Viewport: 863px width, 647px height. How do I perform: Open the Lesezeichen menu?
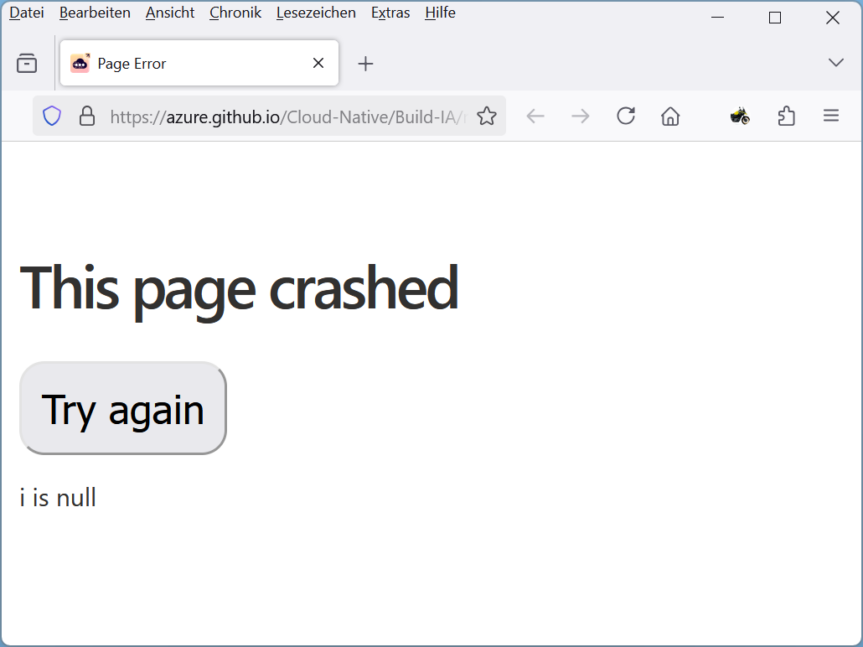coord(316,13)
